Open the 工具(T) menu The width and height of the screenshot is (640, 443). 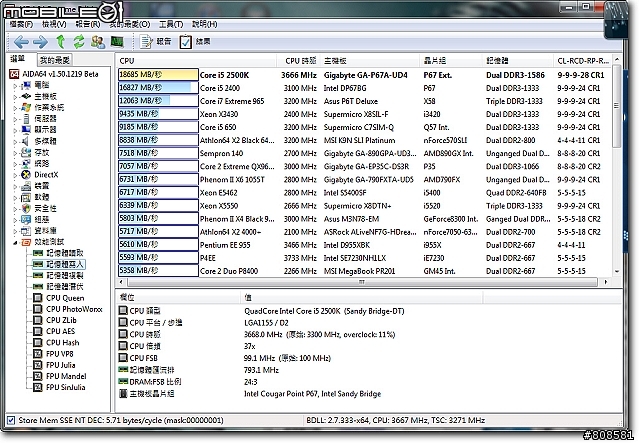coord(171,22)
